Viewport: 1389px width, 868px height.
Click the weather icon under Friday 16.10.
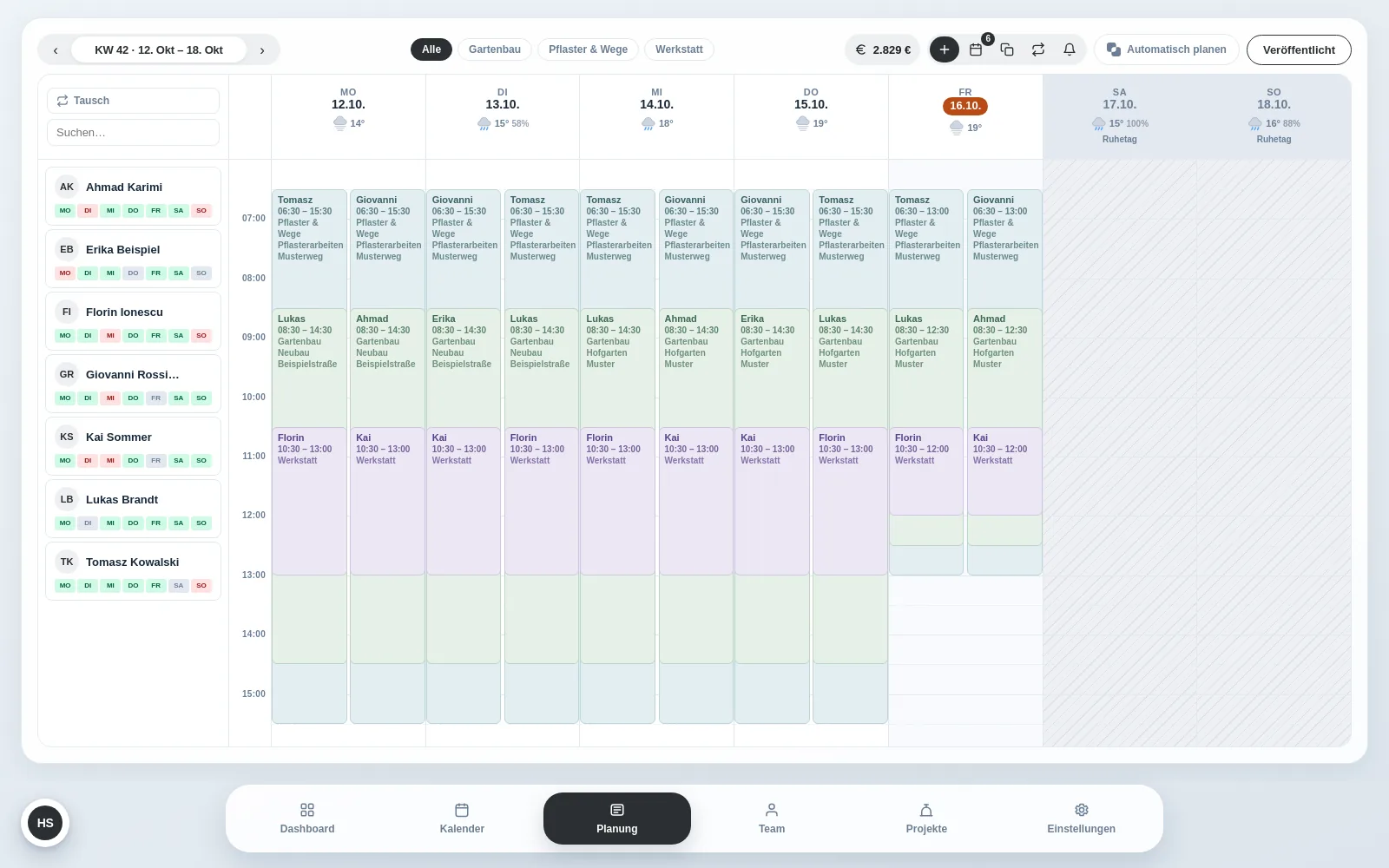tap(957, 128)
